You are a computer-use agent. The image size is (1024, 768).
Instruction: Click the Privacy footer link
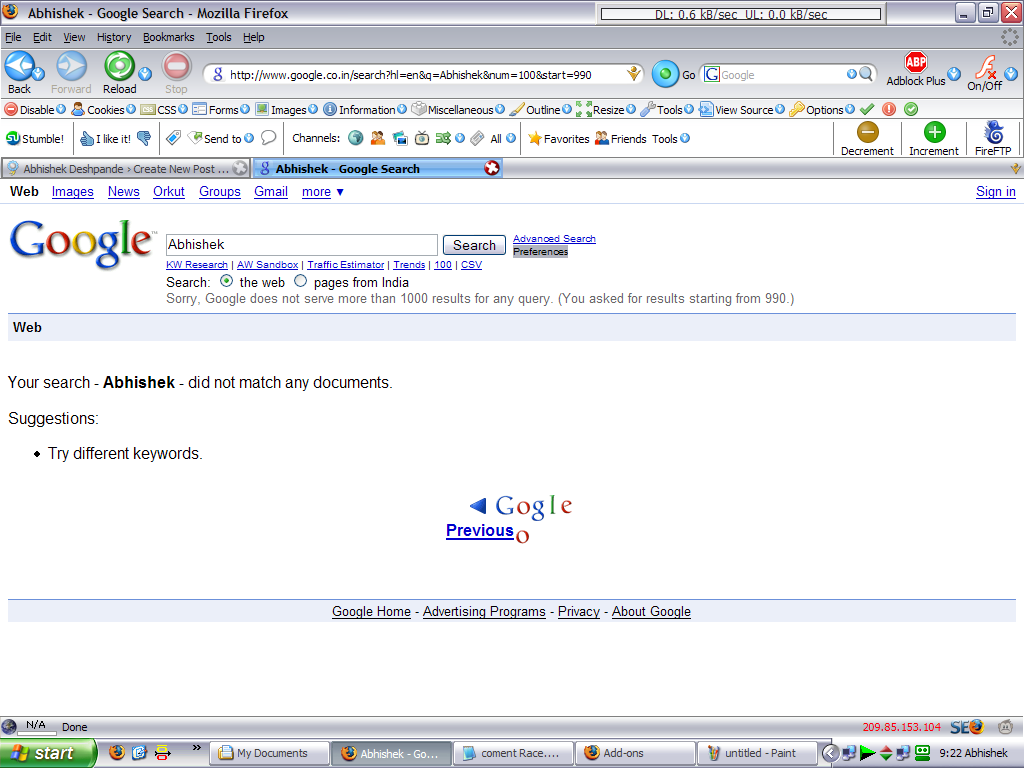(579, 611)
